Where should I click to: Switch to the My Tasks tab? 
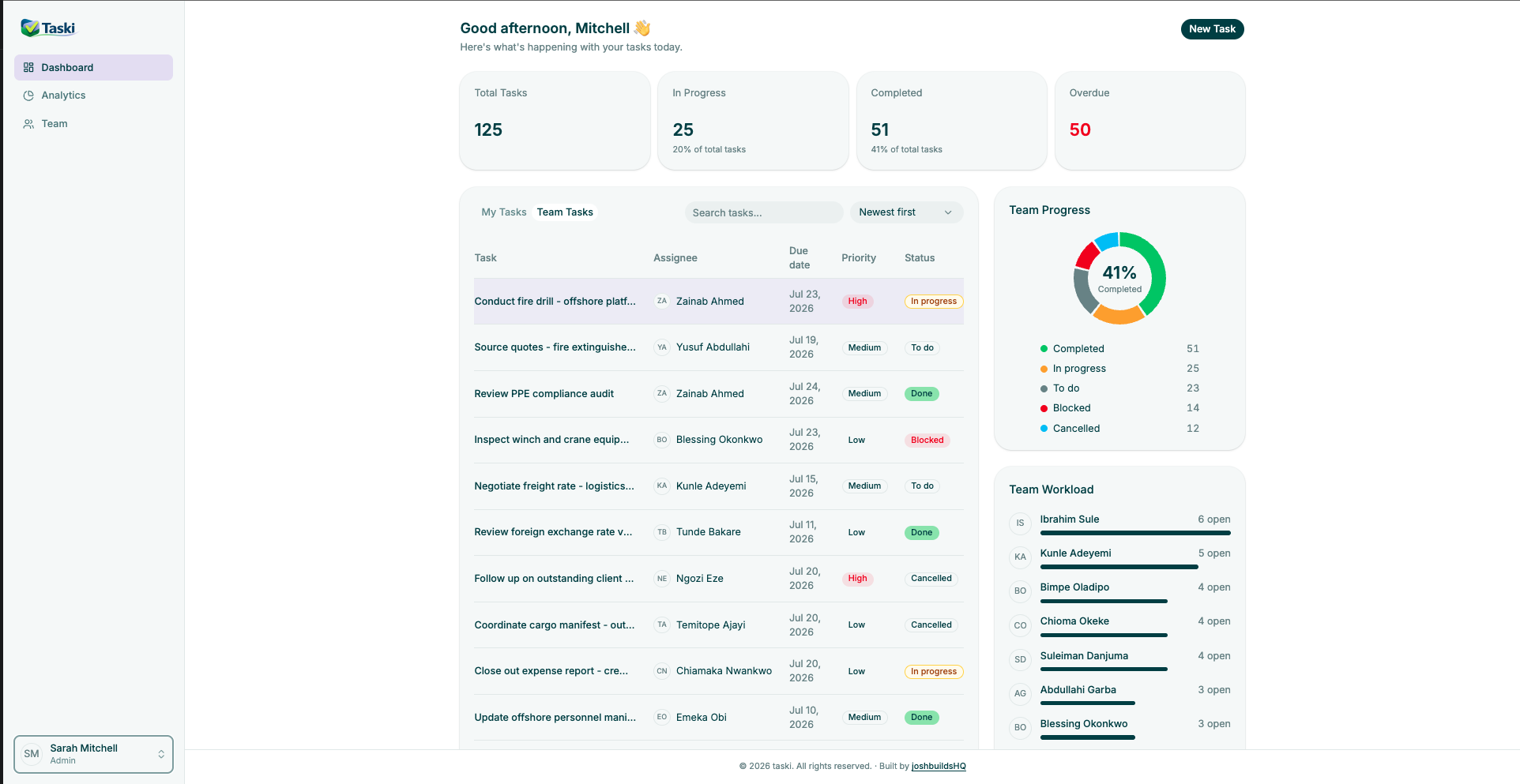[x=504, y=212]
